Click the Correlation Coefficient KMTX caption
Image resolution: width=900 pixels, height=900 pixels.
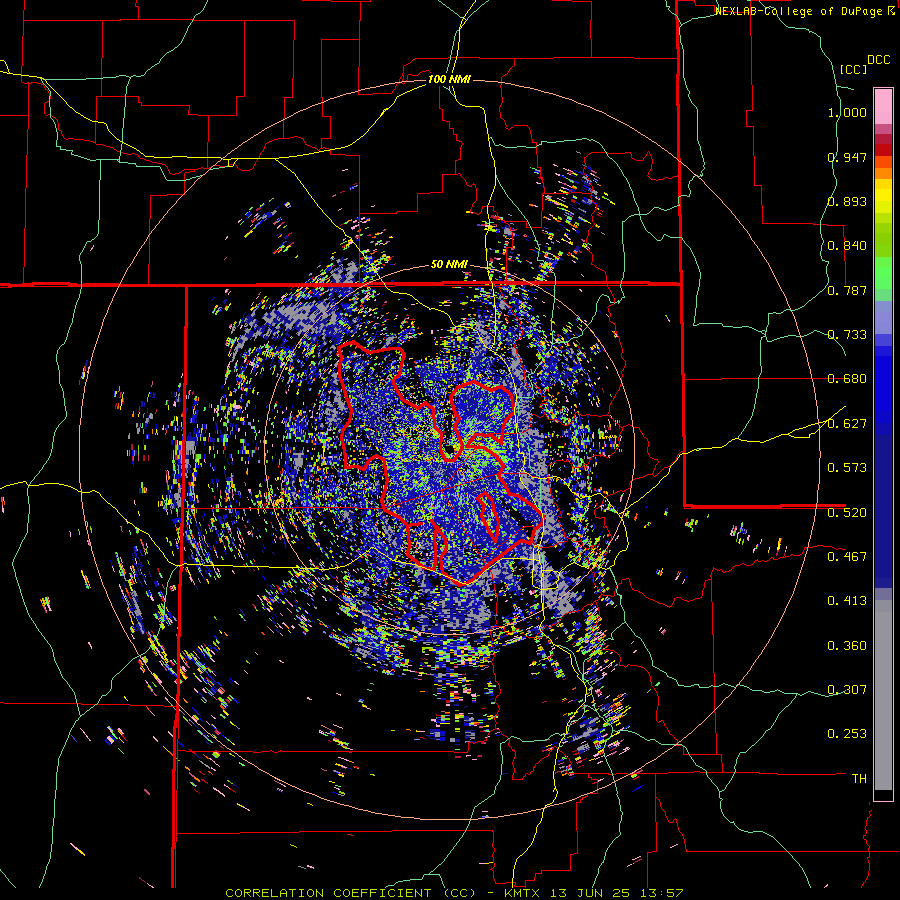(x=454, y=893)
